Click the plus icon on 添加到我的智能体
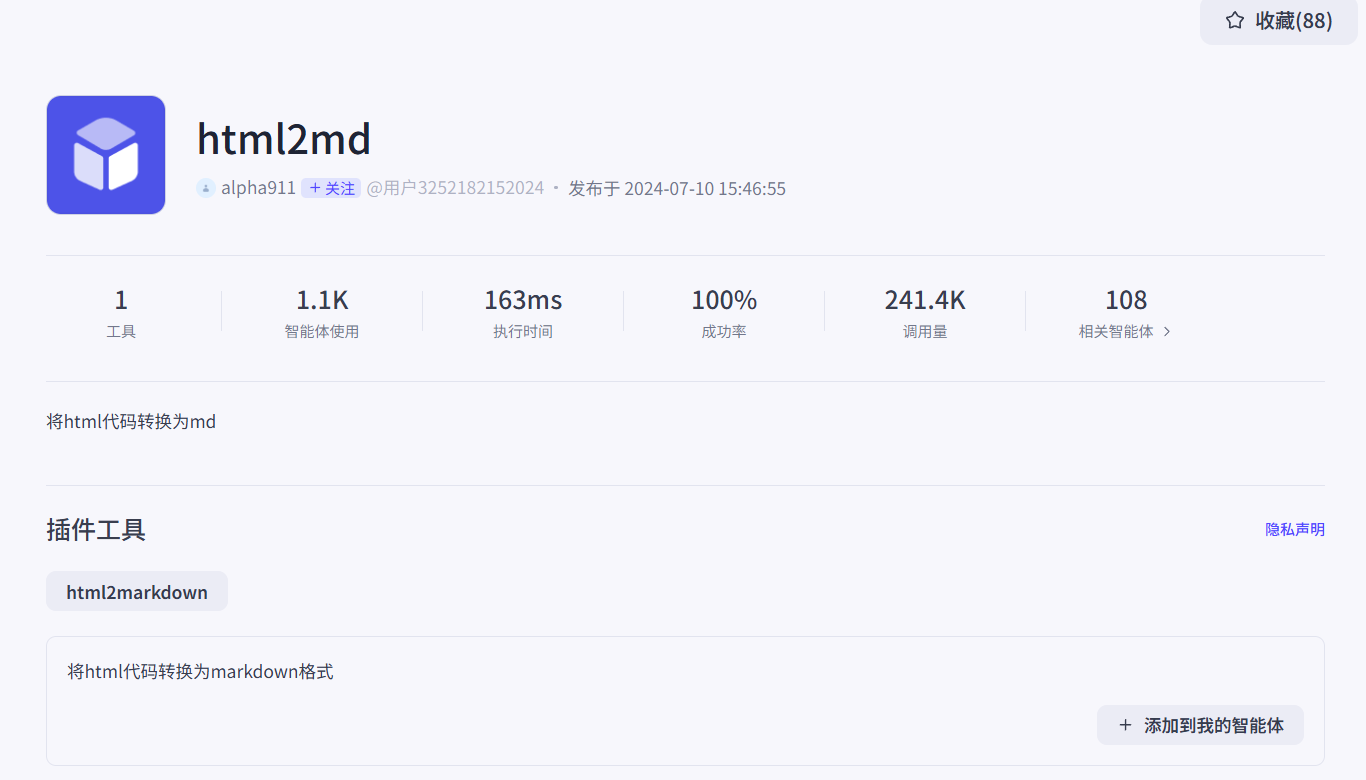The width and height of the screenshot is (1366, 780). [x=1125, y=725]
